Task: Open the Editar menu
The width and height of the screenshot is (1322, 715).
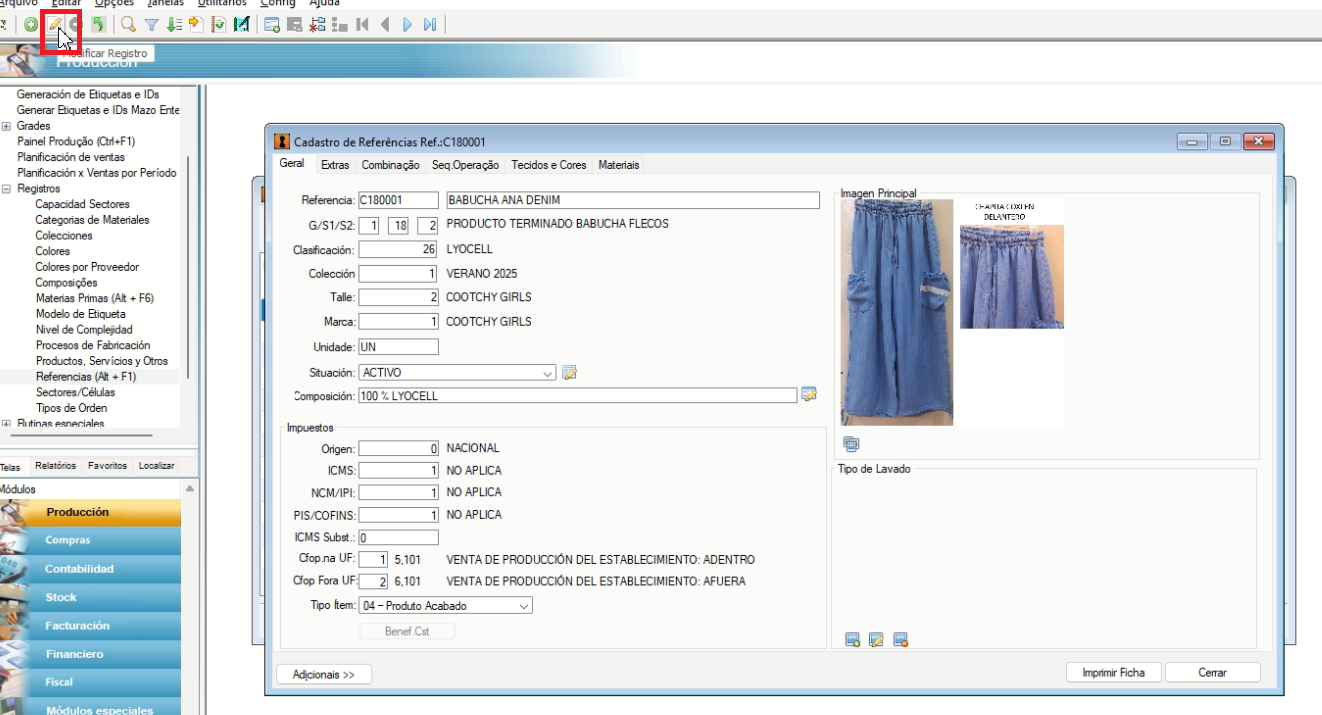Action: tap(66, 4)
